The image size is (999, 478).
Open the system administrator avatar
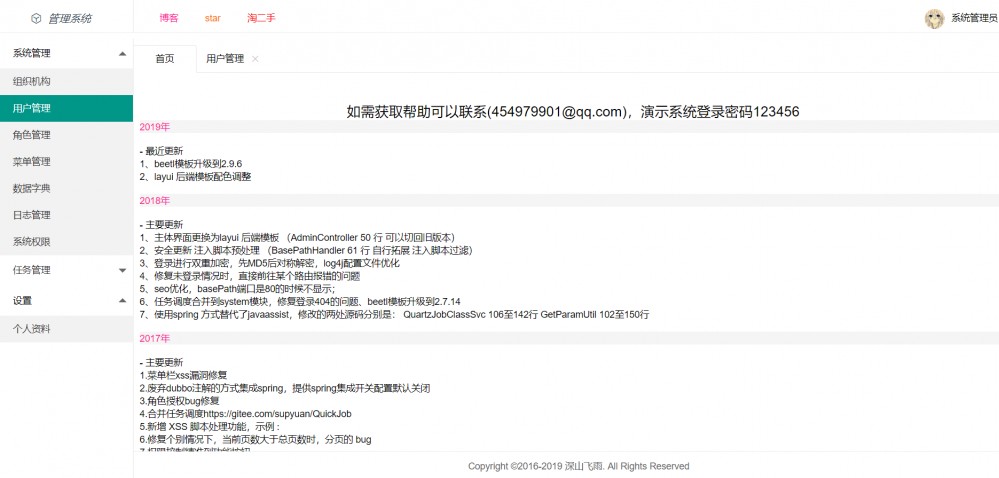coord(934,18)
